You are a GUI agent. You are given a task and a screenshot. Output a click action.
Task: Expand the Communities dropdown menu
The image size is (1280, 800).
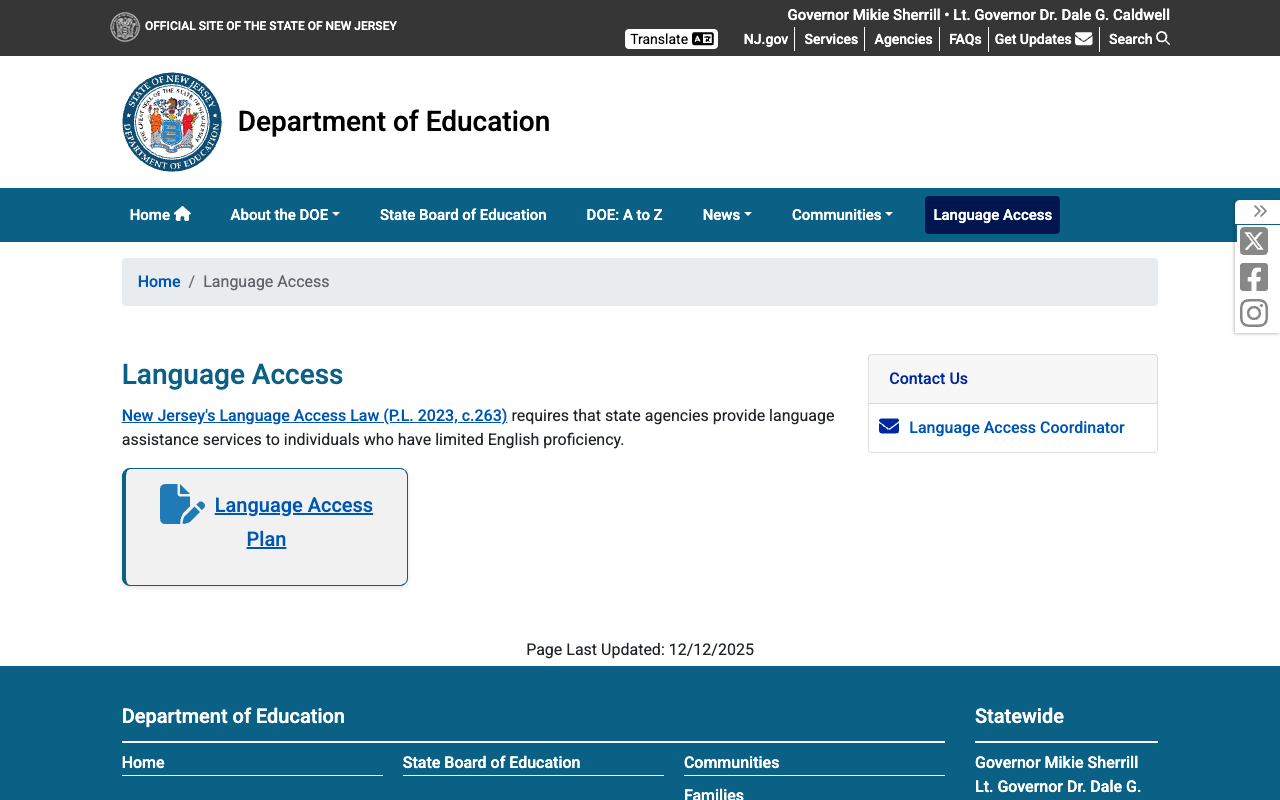(x=842, y=215)
